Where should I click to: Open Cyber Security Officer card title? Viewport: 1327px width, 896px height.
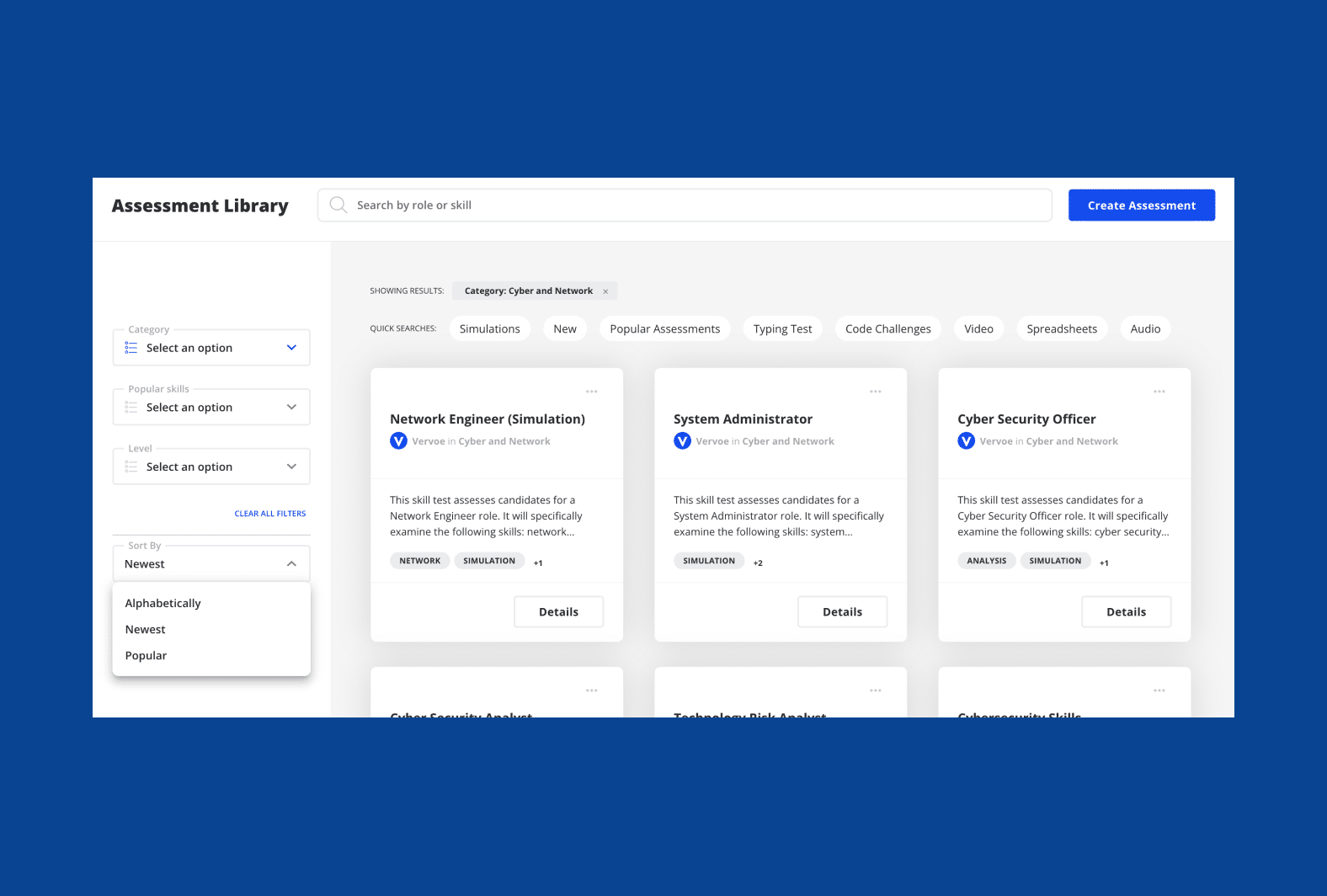pyautogui.click(x=1026, y=419)
